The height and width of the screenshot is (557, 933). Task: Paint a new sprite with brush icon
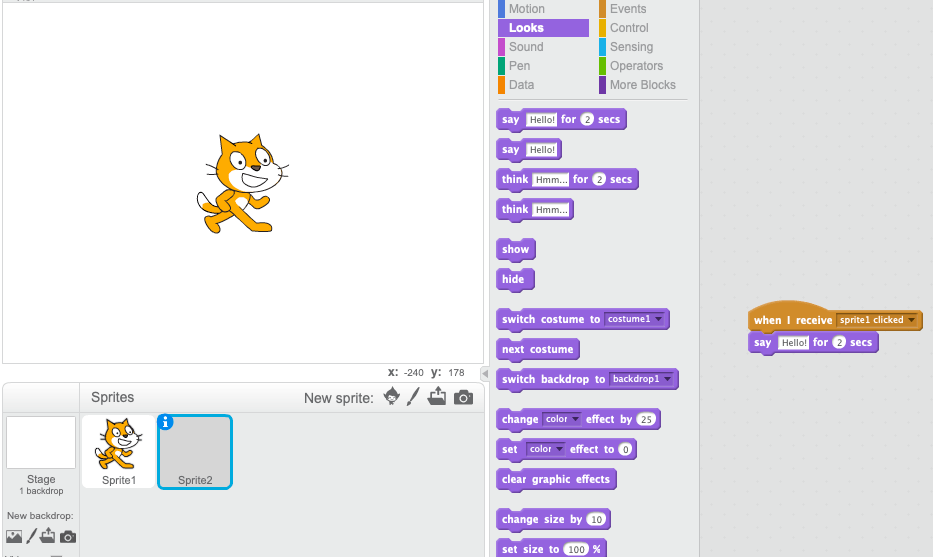(413, 396)
